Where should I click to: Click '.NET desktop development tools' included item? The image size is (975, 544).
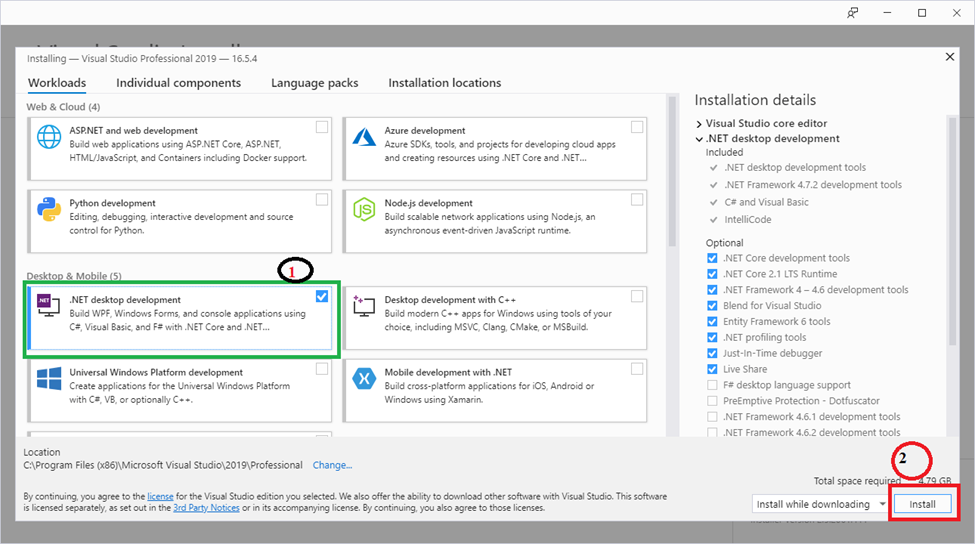click(795, 167)
